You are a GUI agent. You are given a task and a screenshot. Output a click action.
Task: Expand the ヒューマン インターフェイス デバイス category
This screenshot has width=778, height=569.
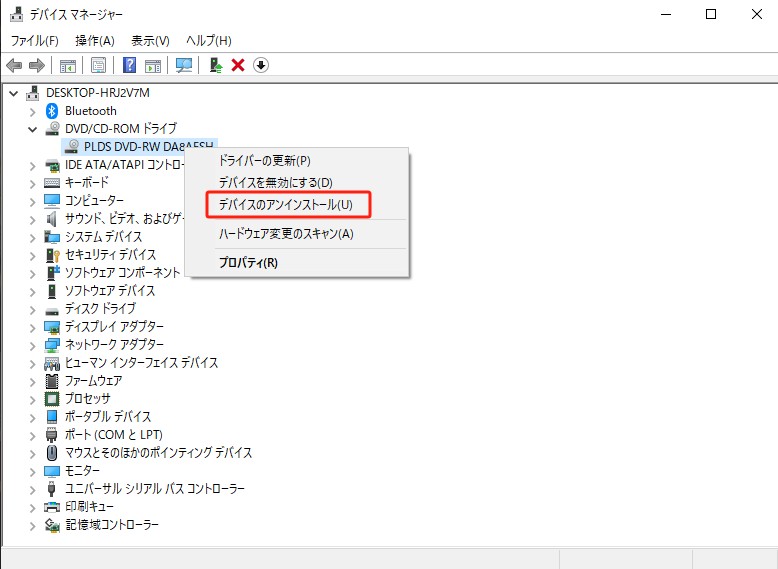tap(33, 363)
